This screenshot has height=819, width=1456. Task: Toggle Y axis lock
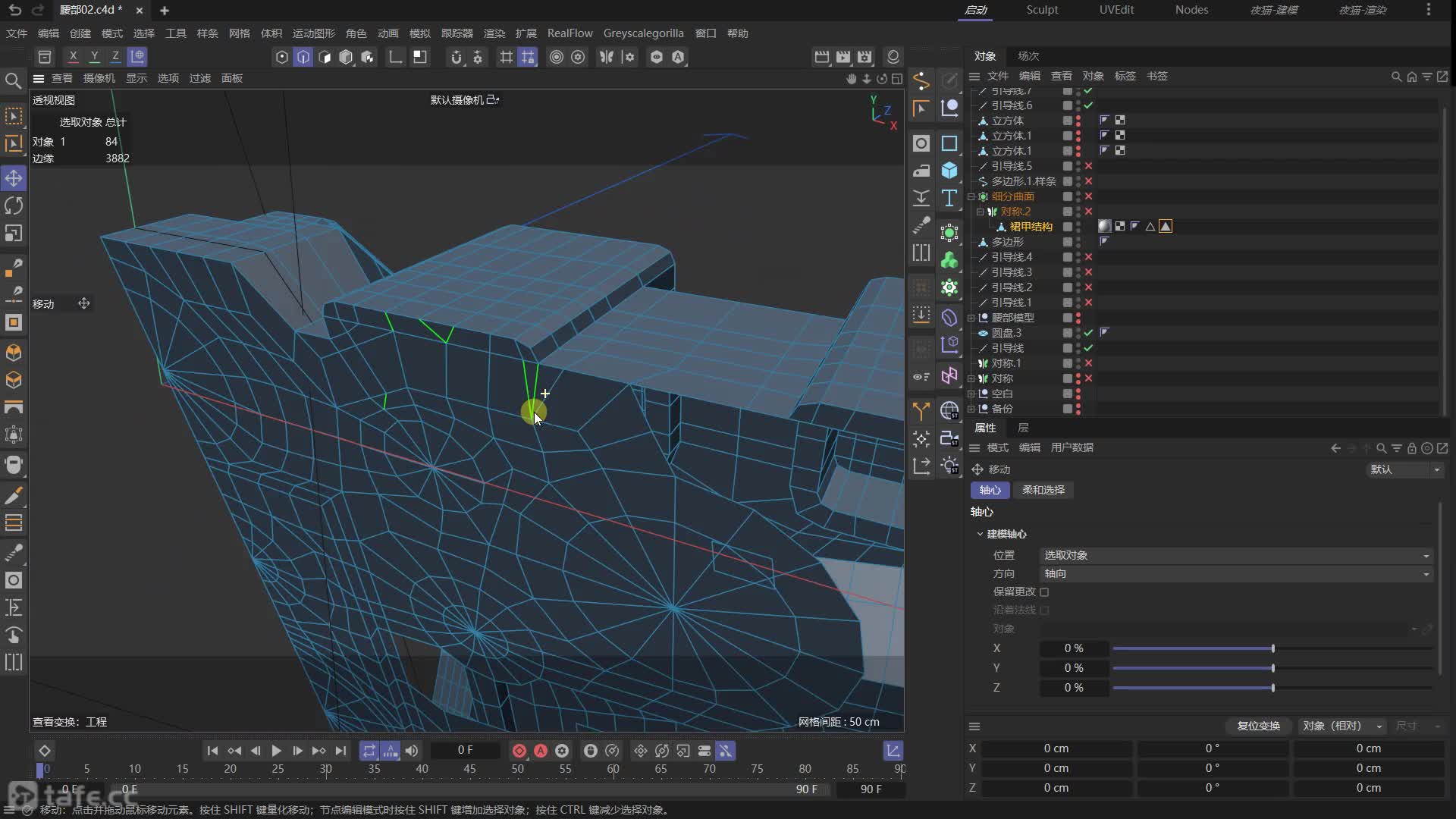point(94,56)
